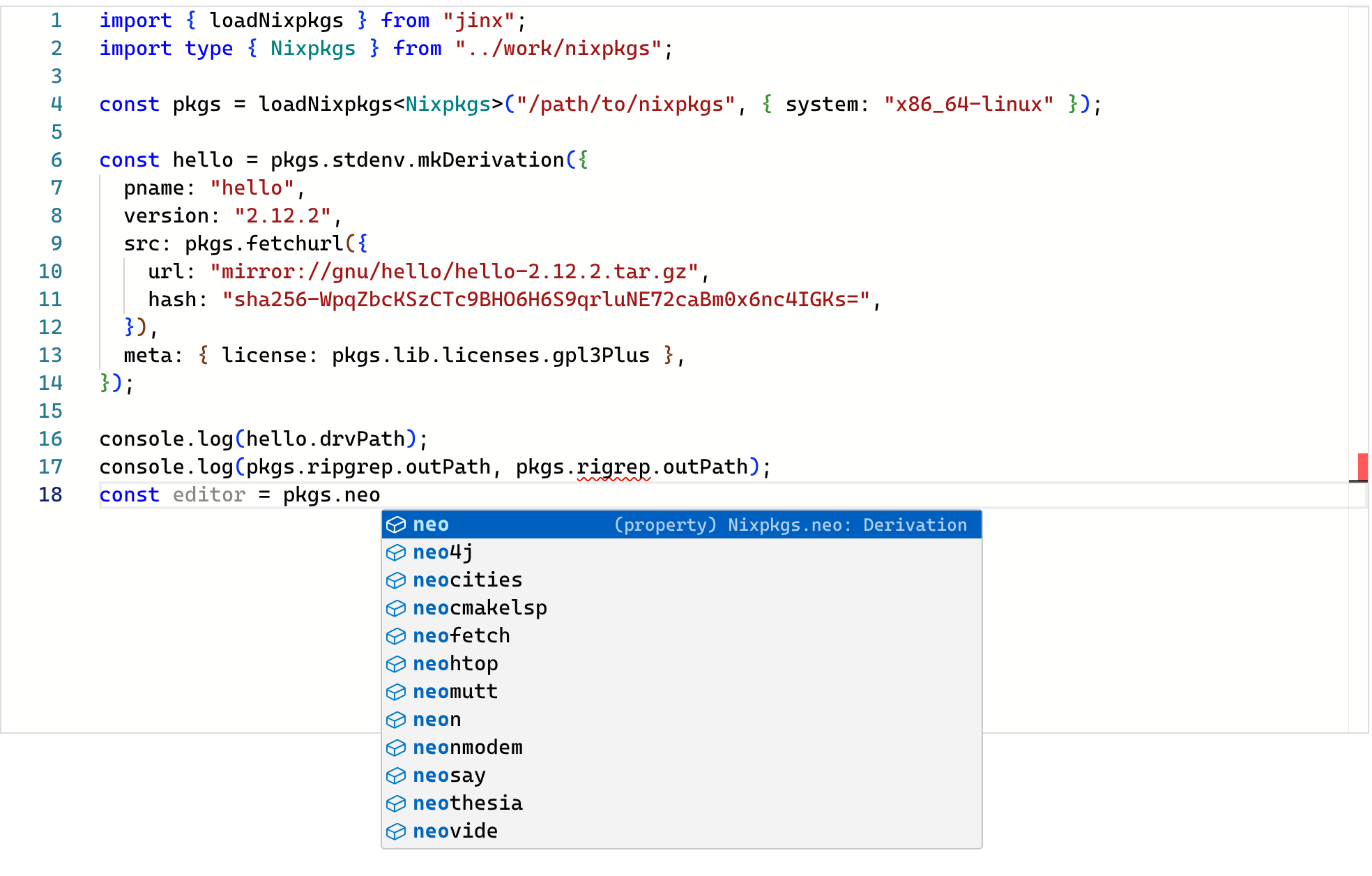The image size is (1372, 876).
Task: Click the red-underlined rigrep identifier
Action: click(x=614, y=467)
